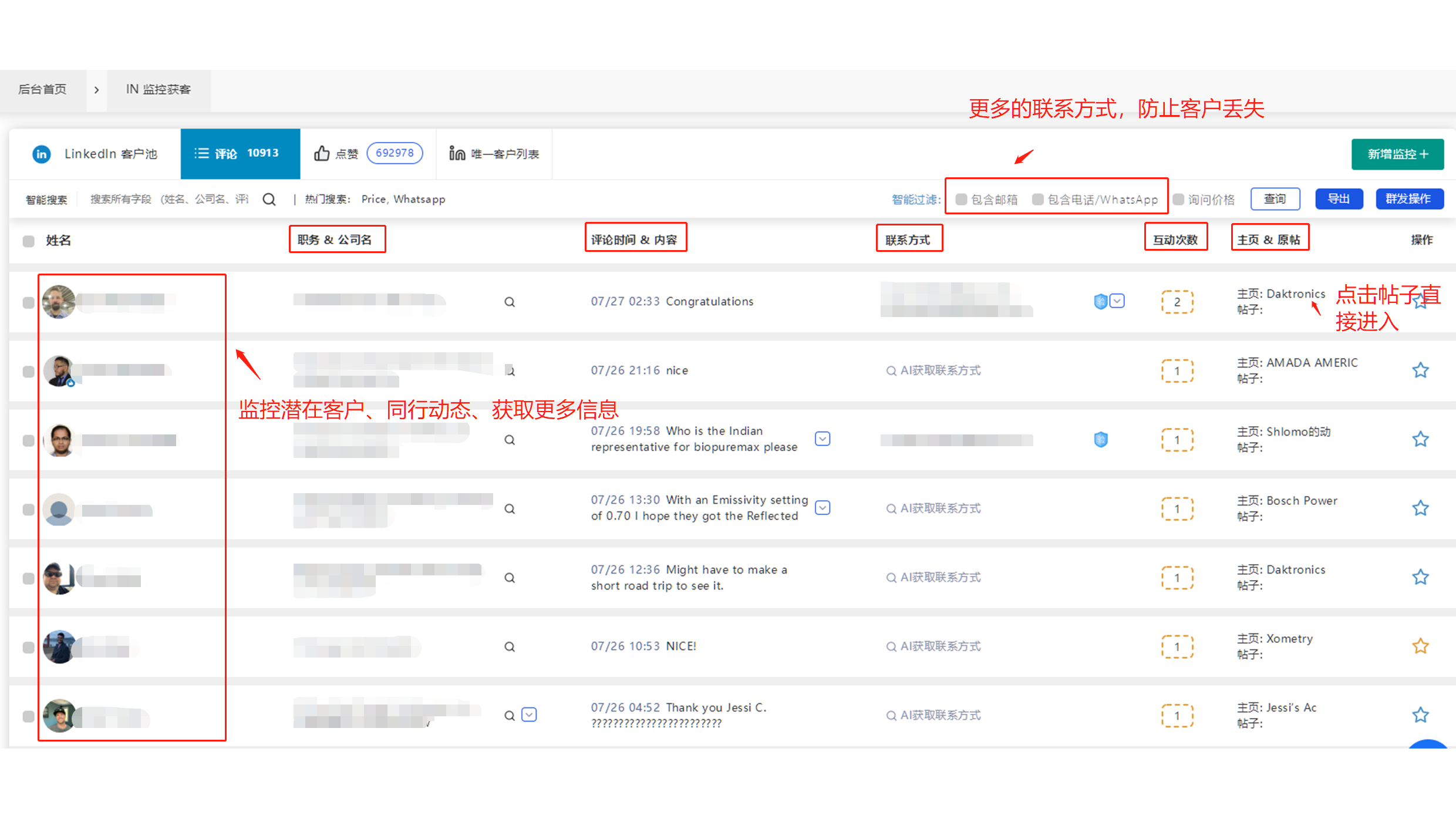The image size is (1456, 819).
Task: Click the star icon in AMADA AMERIC row
Action: (x=1420, y=370)
